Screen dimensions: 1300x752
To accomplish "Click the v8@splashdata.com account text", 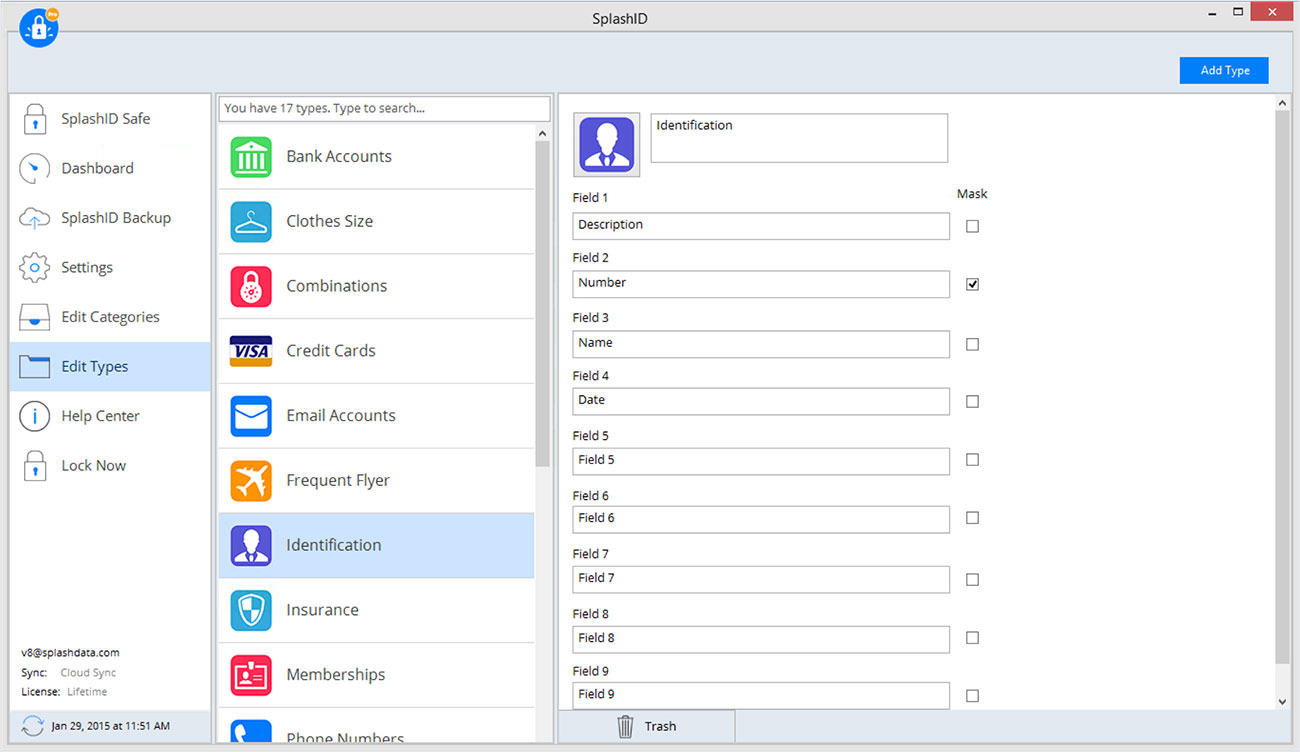I will click(70, 653).
